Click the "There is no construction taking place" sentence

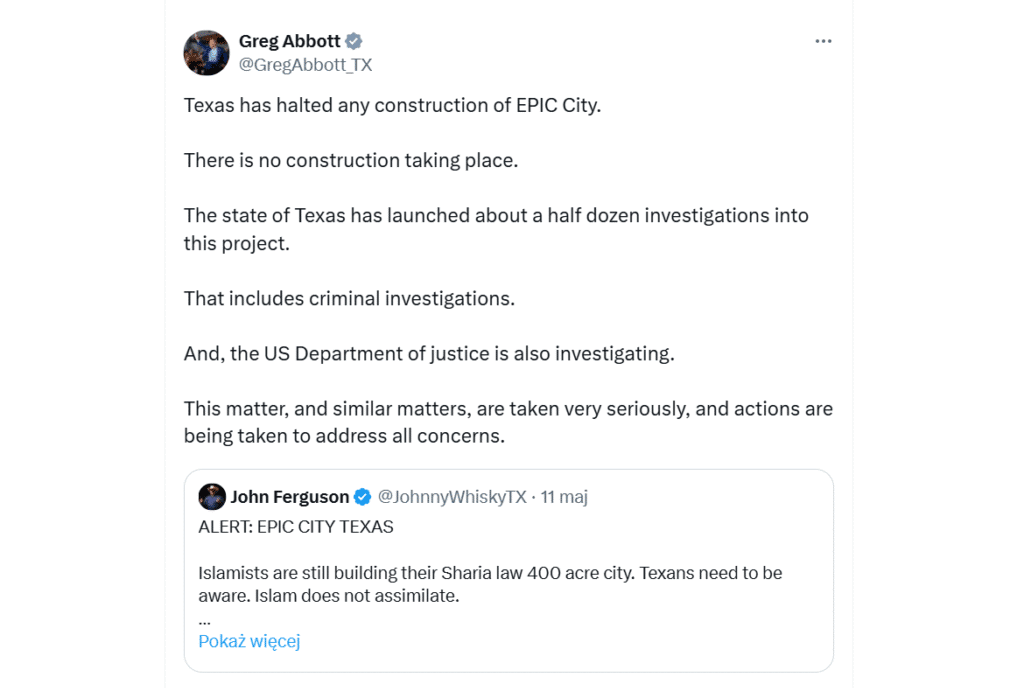351,160
